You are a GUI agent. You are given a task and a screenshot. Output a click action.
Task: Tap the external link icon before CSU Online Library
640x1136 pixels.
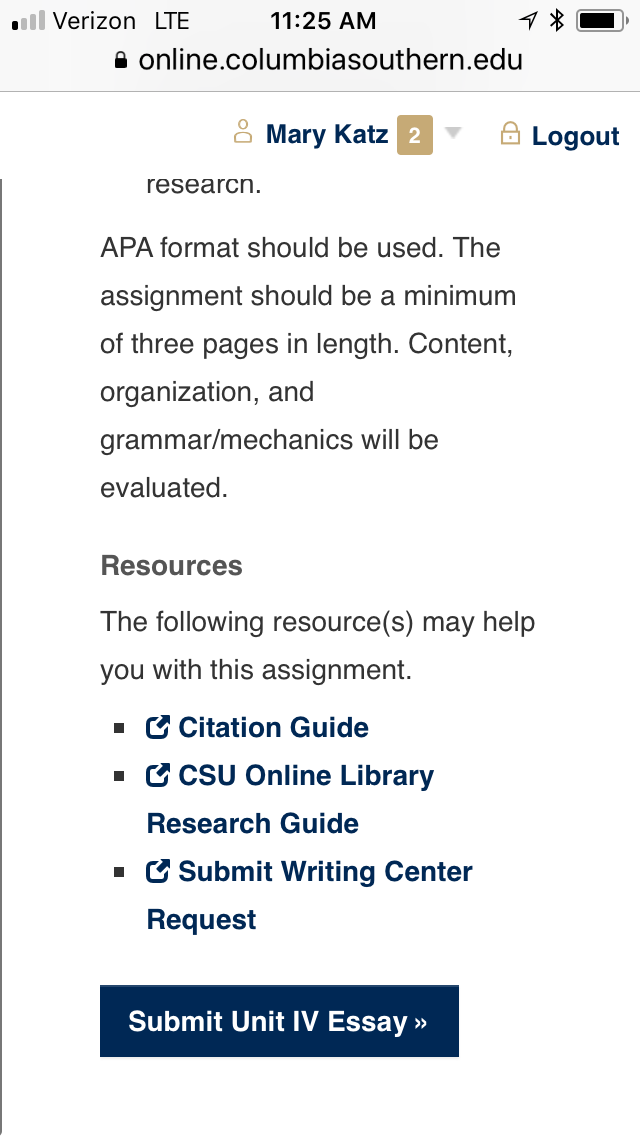pyautogui.click(x=158, y=775)
